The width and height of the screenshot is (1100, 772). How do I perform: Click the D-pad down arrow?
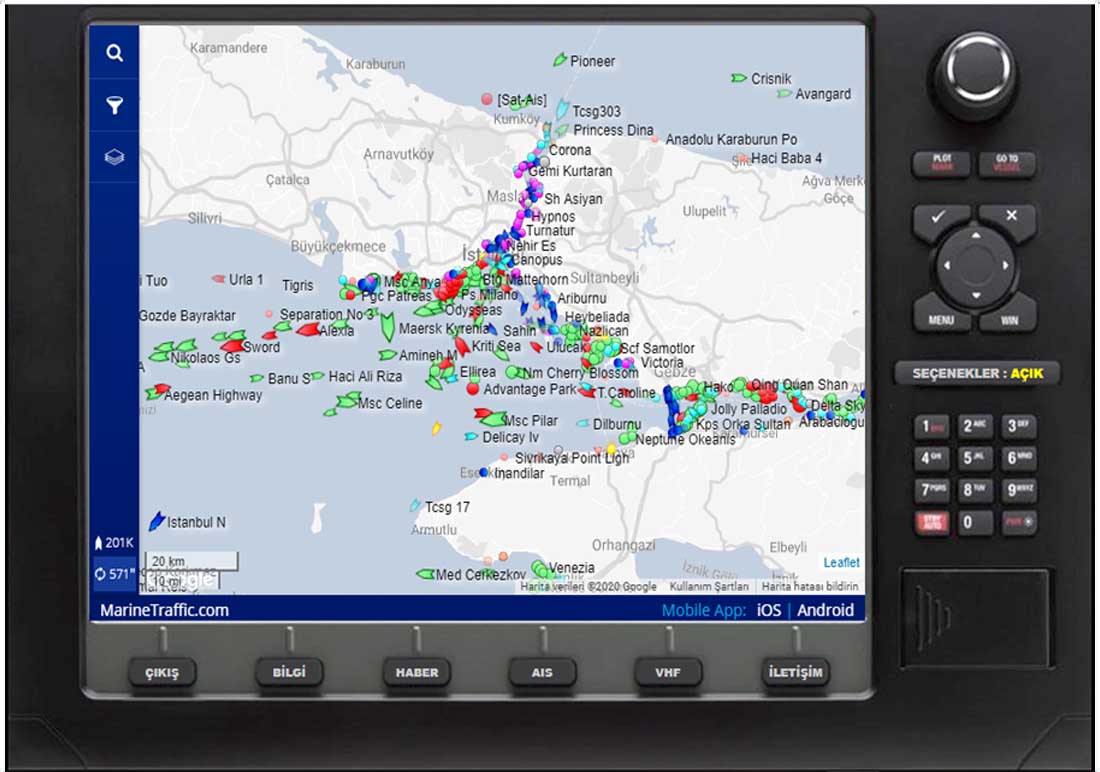pos(976,295)
